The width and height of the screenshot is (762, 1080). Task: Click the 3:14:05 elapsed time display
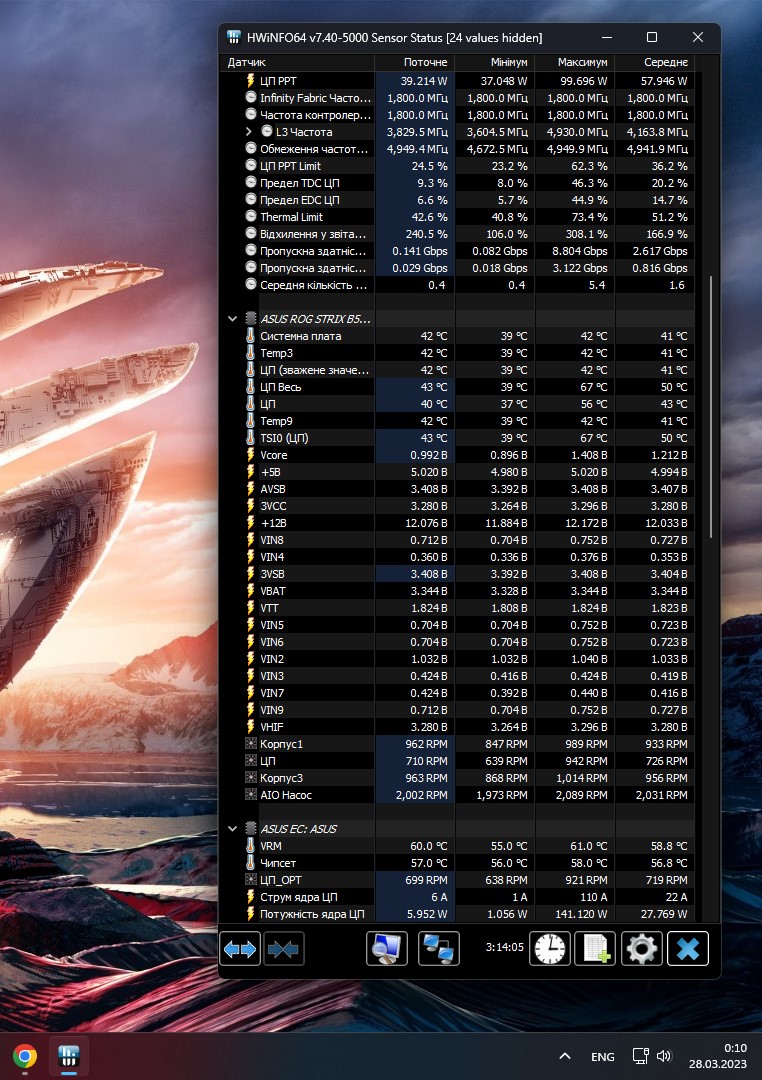[x=504, y=947]
